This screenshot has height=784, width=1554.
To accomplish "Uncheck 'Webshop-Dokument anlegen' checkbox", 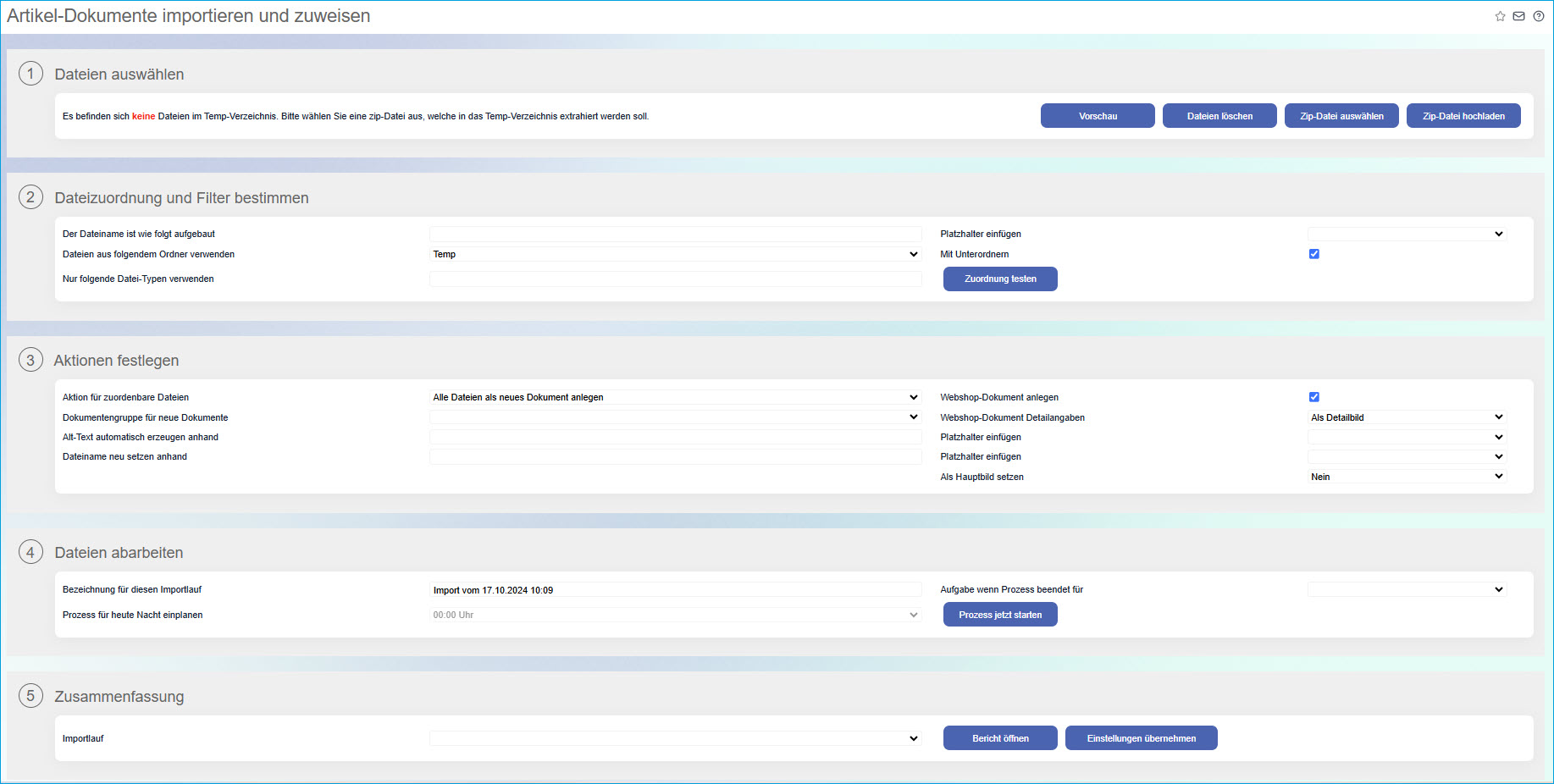I will [1314, 397].
